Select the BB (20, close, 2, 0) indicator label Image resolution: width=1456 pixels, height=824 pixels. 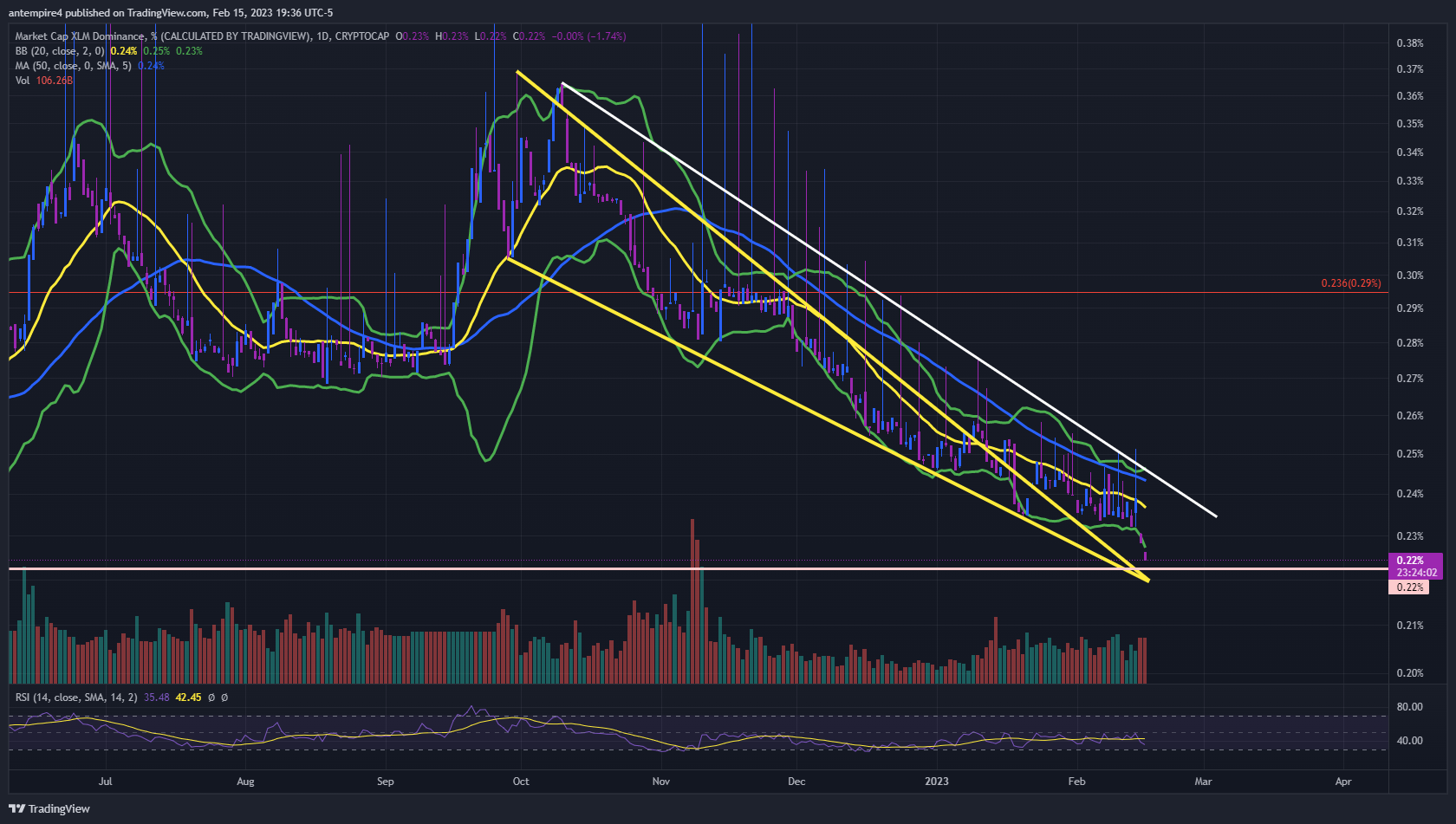tap(60, 51)
